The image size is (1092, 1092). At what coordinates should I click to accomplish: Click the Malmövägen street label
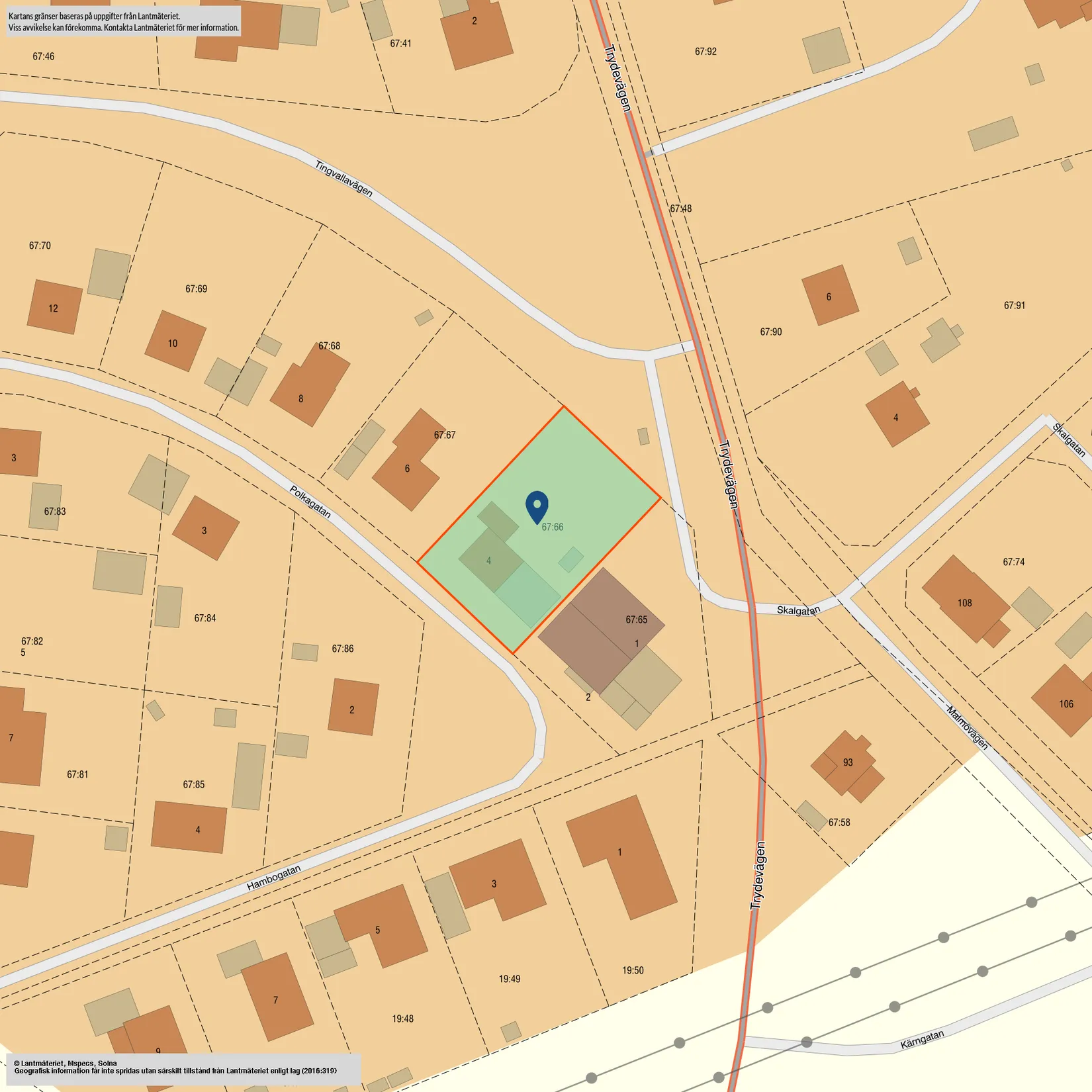[x=968, y=728]
